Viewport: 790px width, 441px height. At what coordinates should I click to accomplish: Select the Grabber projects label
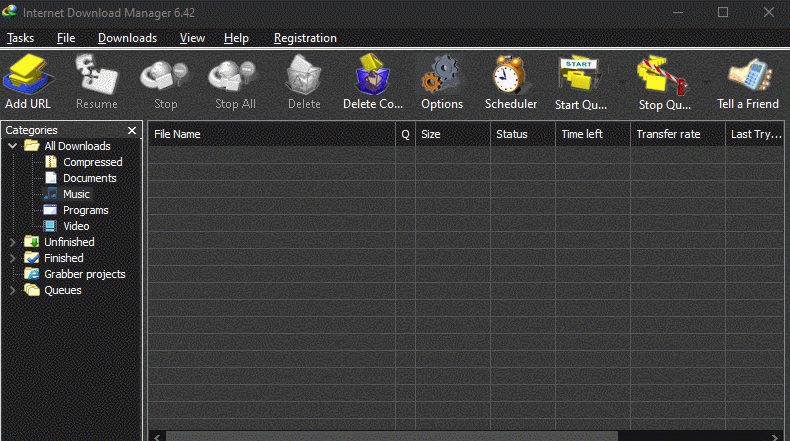(85, 274)
